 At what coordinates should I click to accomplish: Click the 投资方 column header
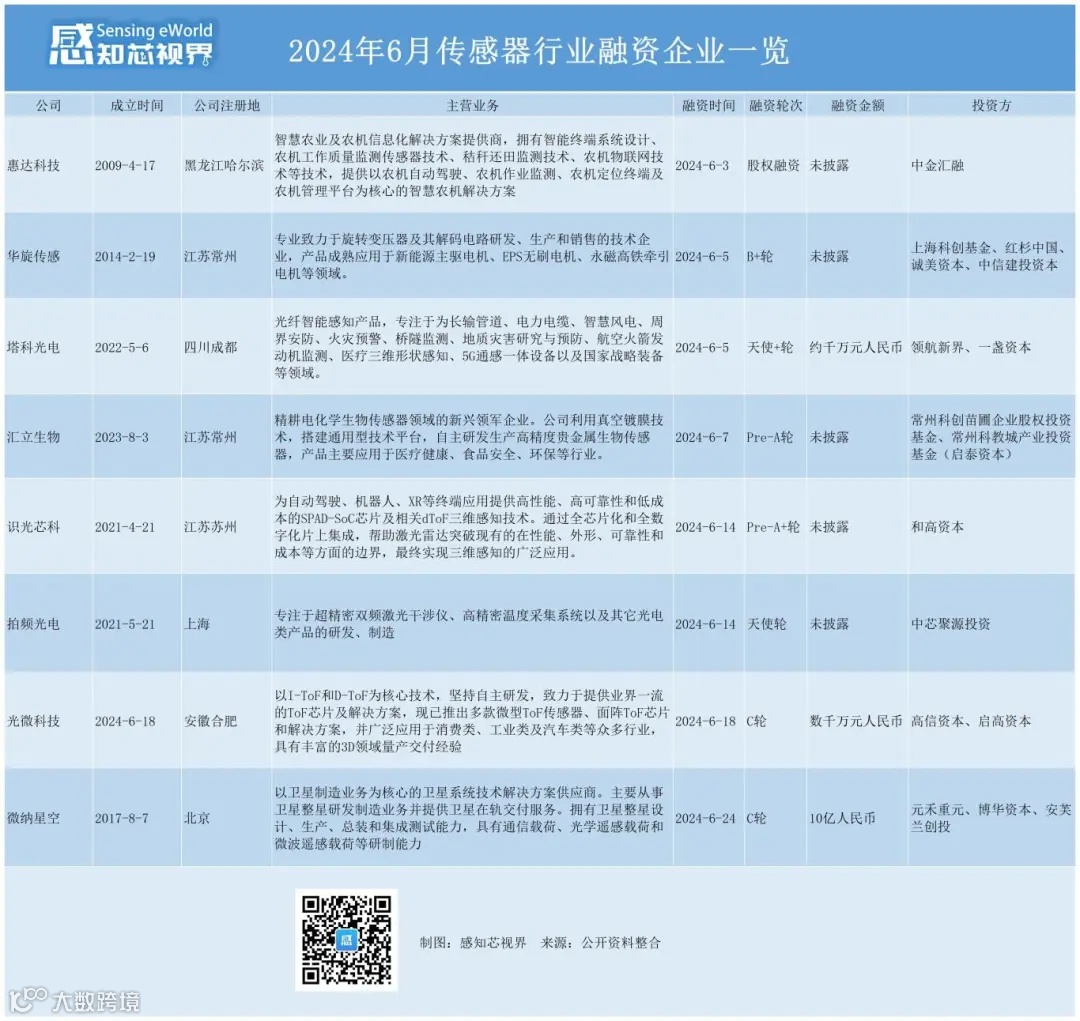point(992,105)
